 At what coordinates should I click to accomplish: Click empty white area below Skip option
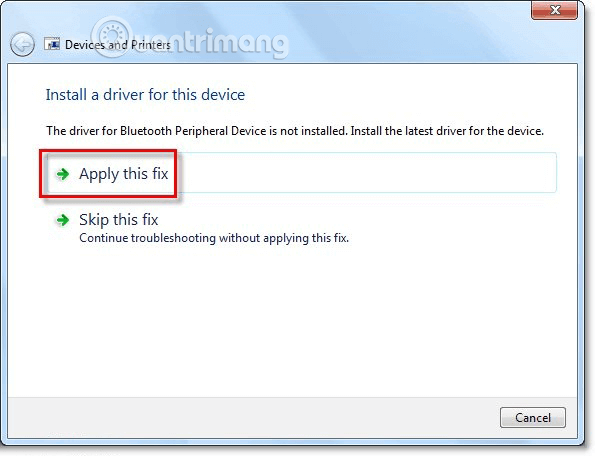tap(292, 319)
